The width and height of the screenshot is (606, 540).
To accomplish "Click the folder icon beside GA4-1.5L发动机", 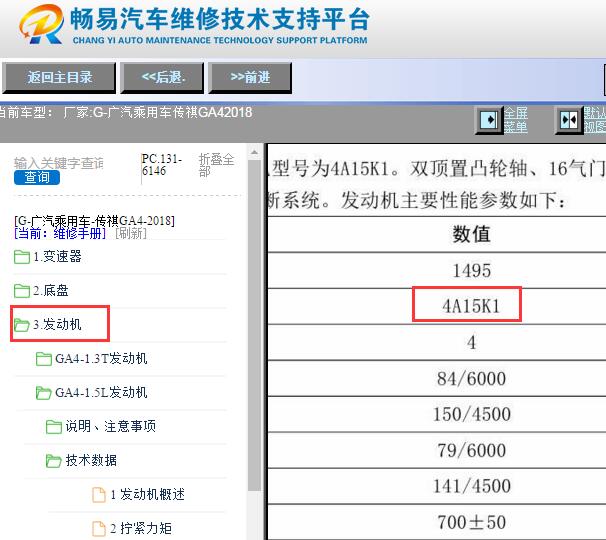I will click(x=43, y=393).
